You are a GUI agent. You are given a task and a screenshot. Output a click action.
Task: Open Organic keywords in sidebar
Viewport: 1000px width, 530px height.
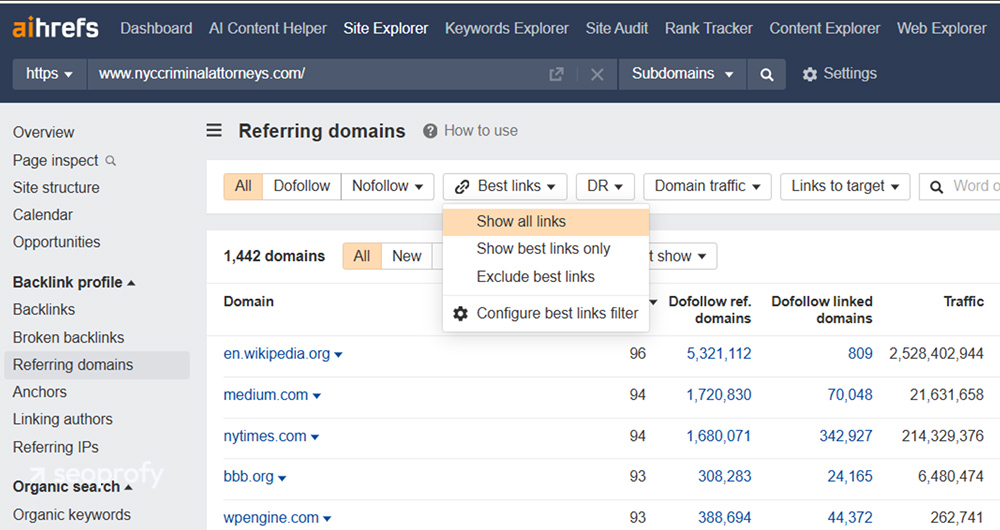point(71,515)
